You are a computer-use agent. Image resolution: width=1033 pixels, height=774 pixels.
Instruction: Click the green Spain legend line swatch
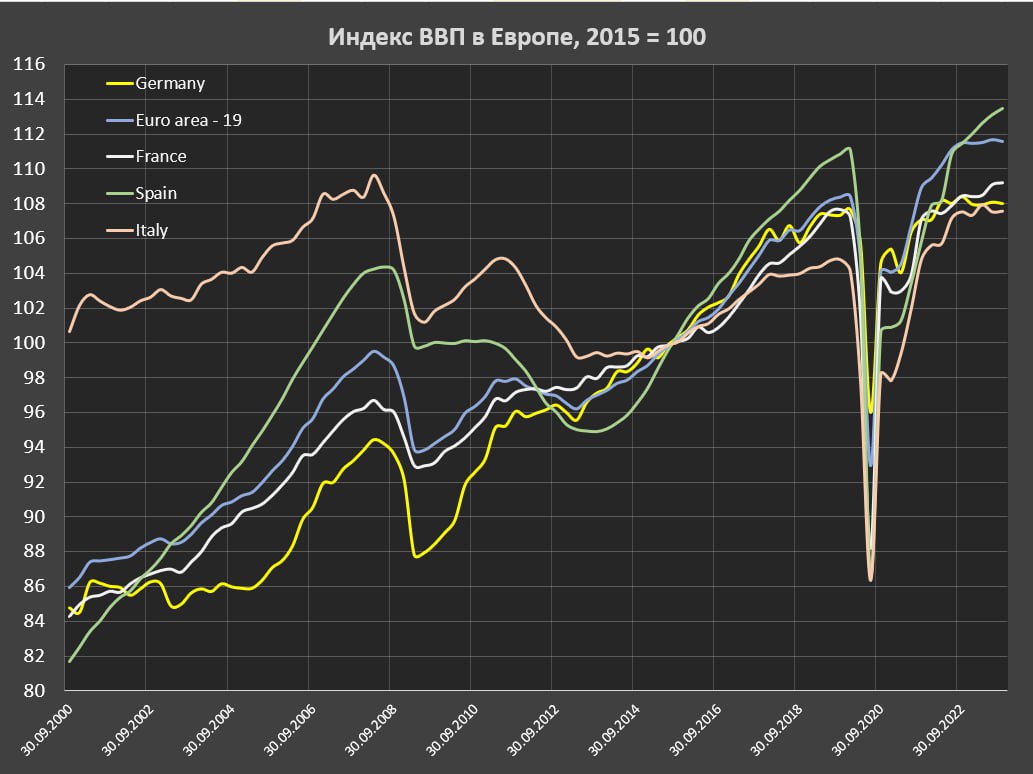point(118,193)
